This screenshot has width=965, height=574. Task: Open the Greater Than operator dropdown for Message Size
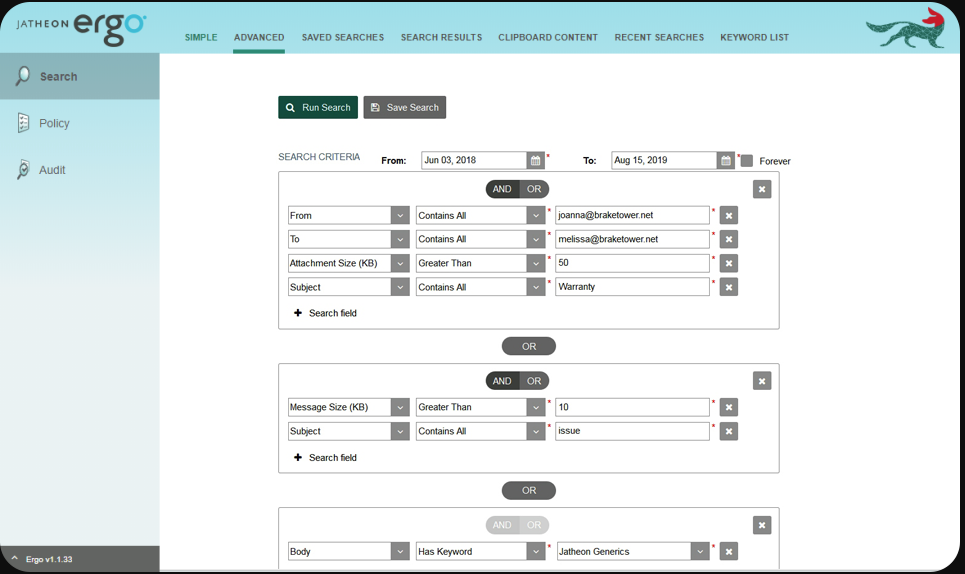pyautogui.click(x=536, y=407)
